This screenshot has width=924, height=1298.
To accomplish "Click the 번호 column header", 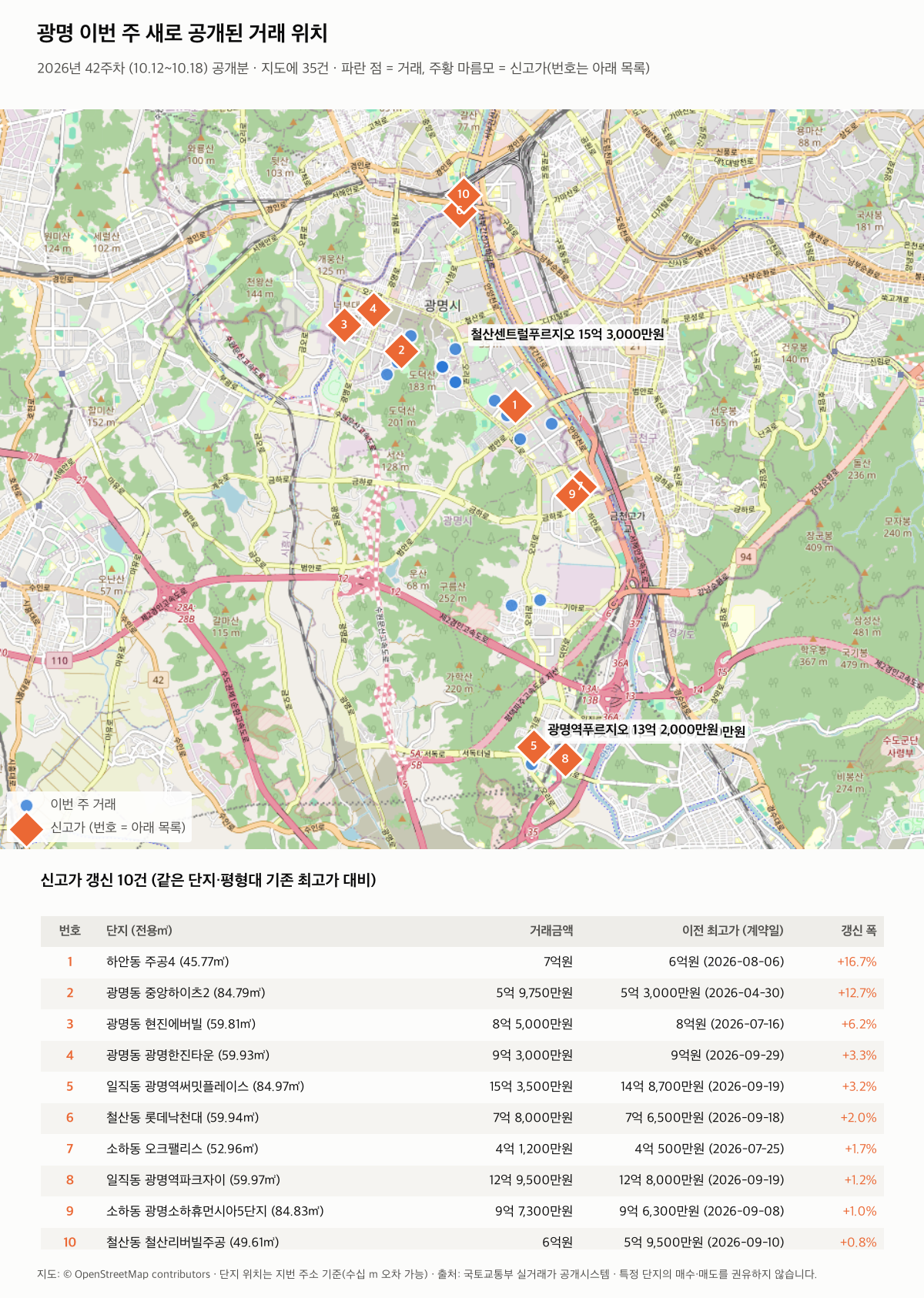I will point(70,931).
